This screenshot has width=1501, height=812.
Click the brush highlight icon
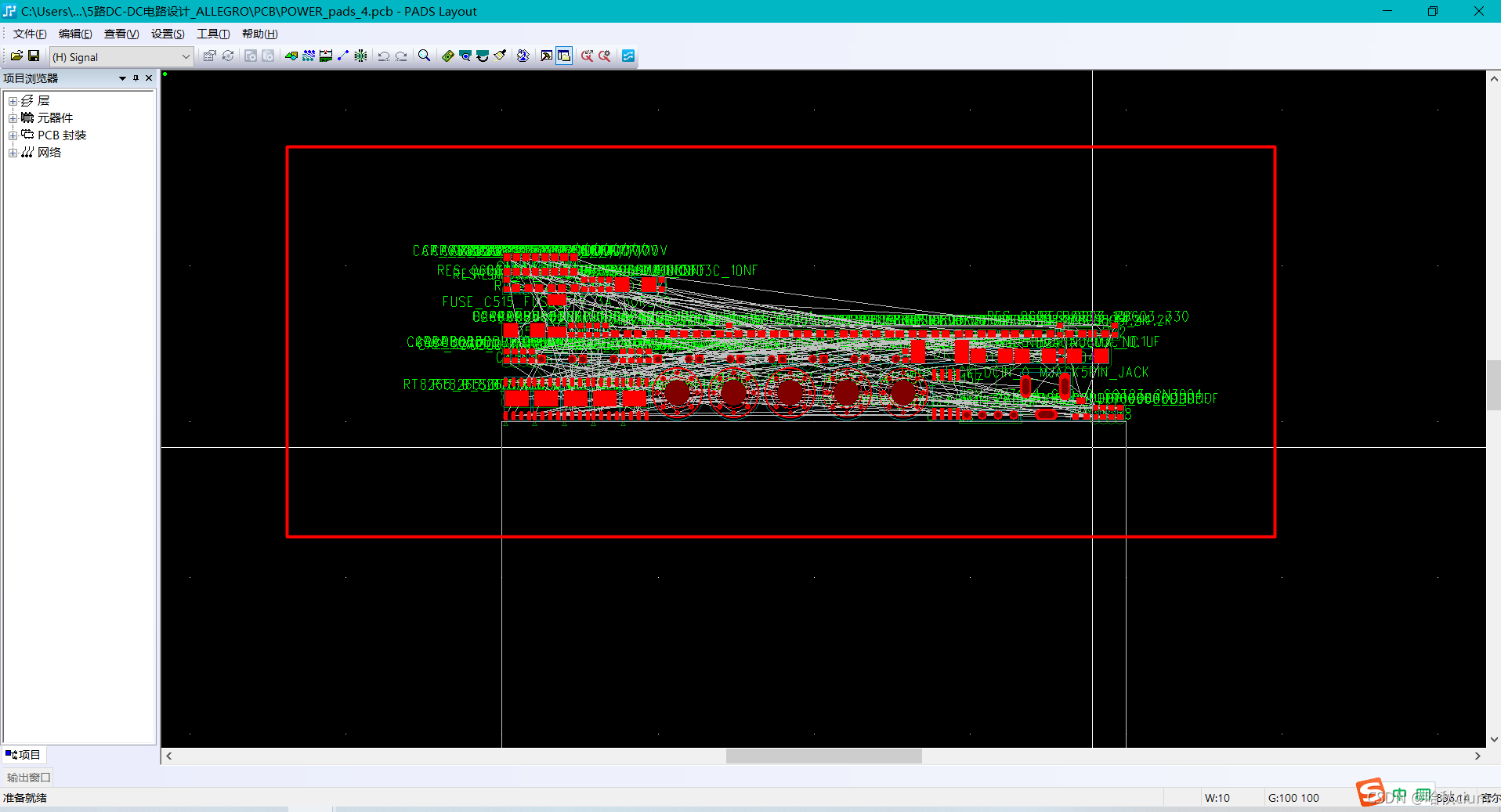(x=500, y=56)
